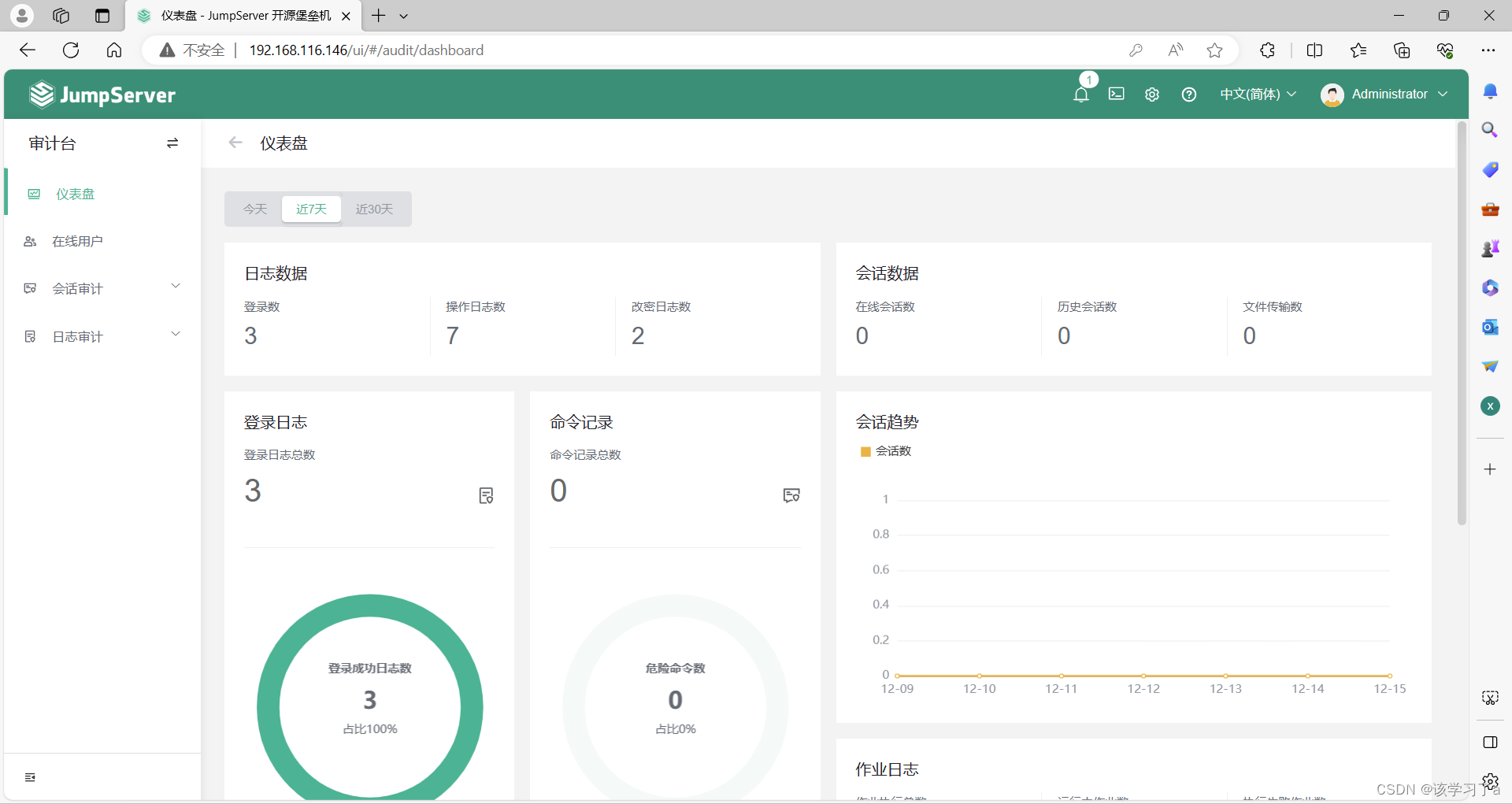Open the Read aloud icon in address bar

click(x=1176, y=50)
